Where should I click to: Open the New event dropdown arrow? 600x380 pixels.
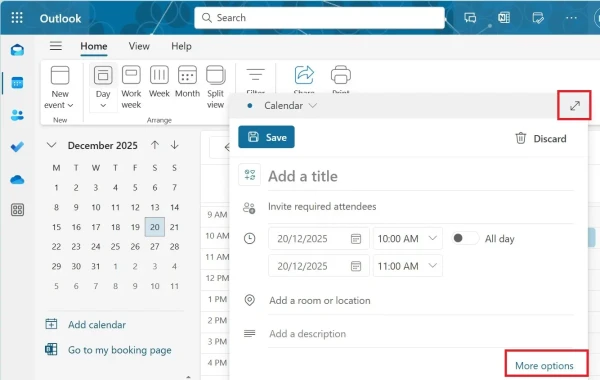pyautogui.click(x=70, y=105)
